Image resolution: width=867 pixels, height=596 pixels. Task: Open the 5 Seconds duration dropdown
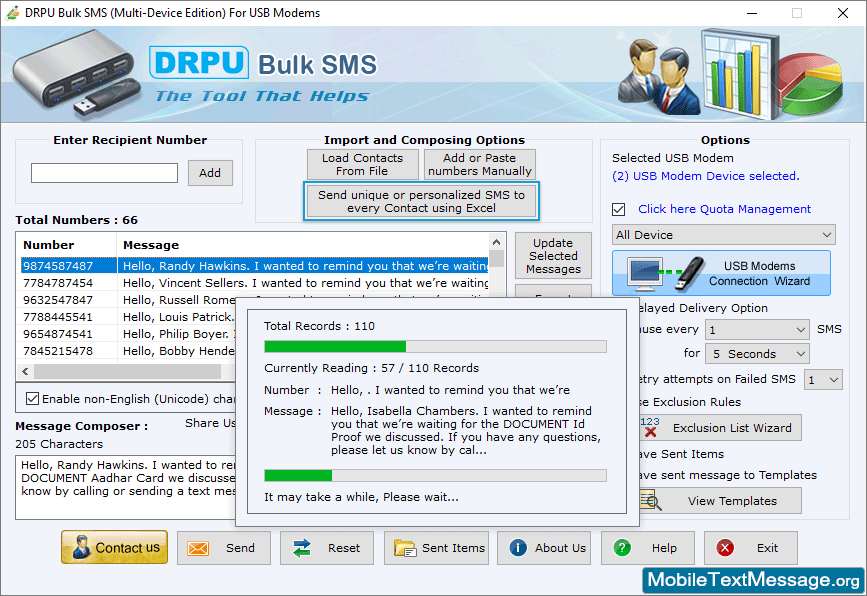tap(757, 354)
